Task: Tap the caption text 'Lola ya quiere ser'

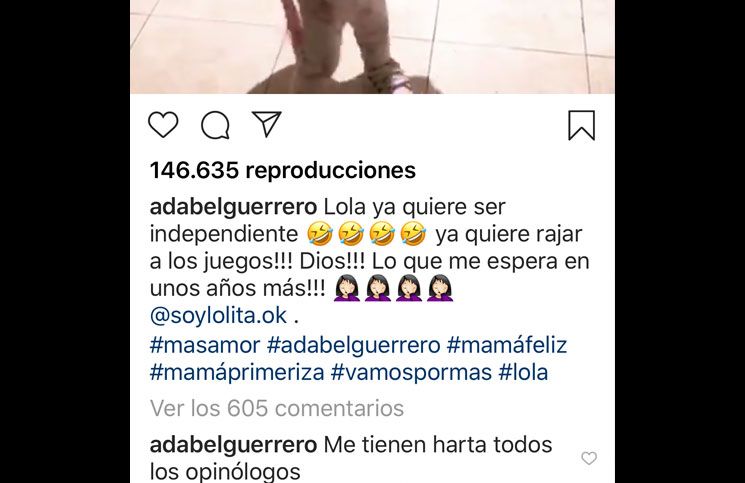Action: [x=415, y=208]
